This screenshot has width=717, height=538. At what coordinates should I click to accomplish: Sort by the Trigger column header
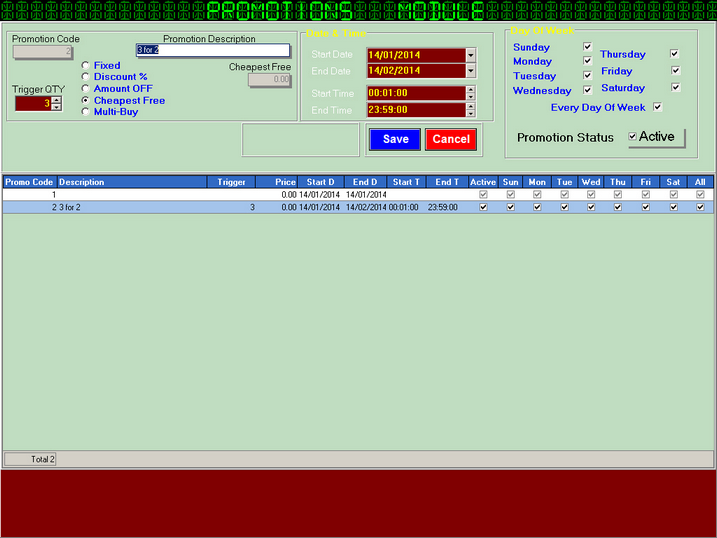coord(231,182)
